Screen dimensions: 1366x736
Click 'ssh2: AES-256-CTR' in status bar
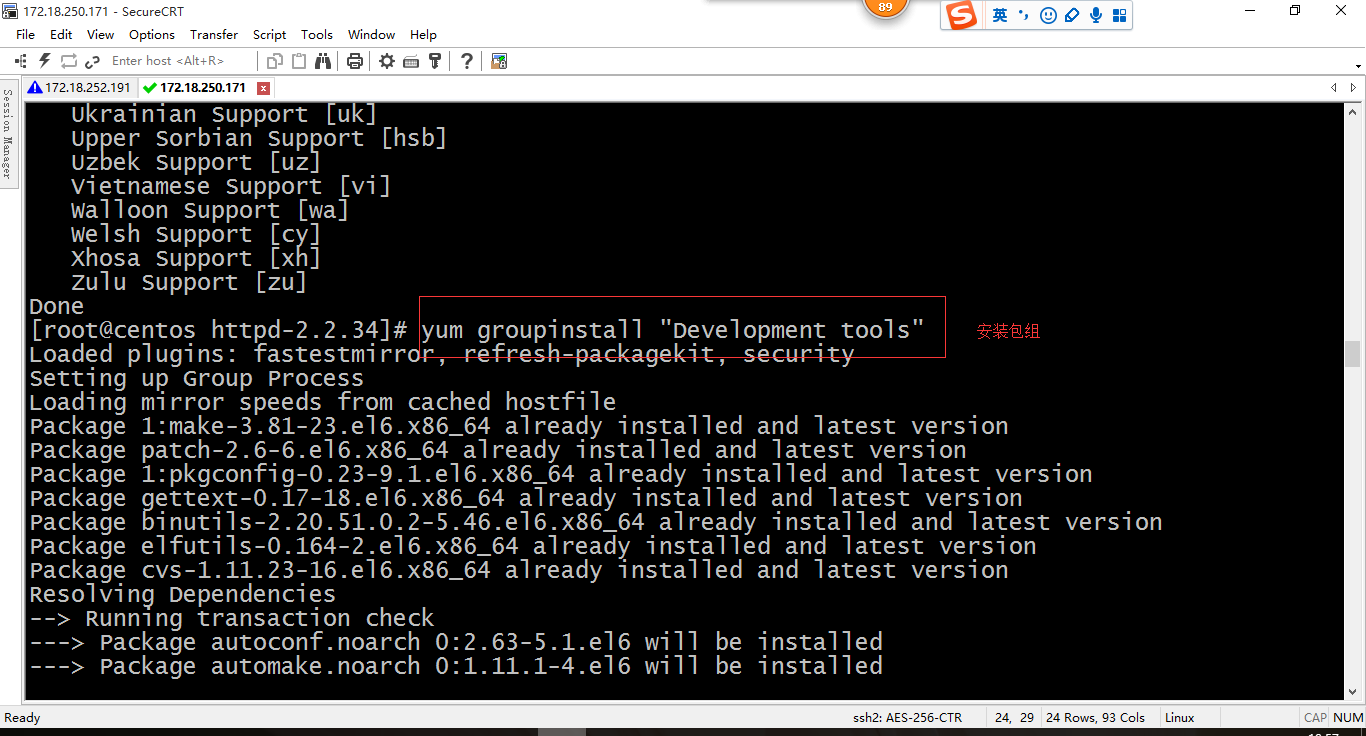(x=907, y=718)
